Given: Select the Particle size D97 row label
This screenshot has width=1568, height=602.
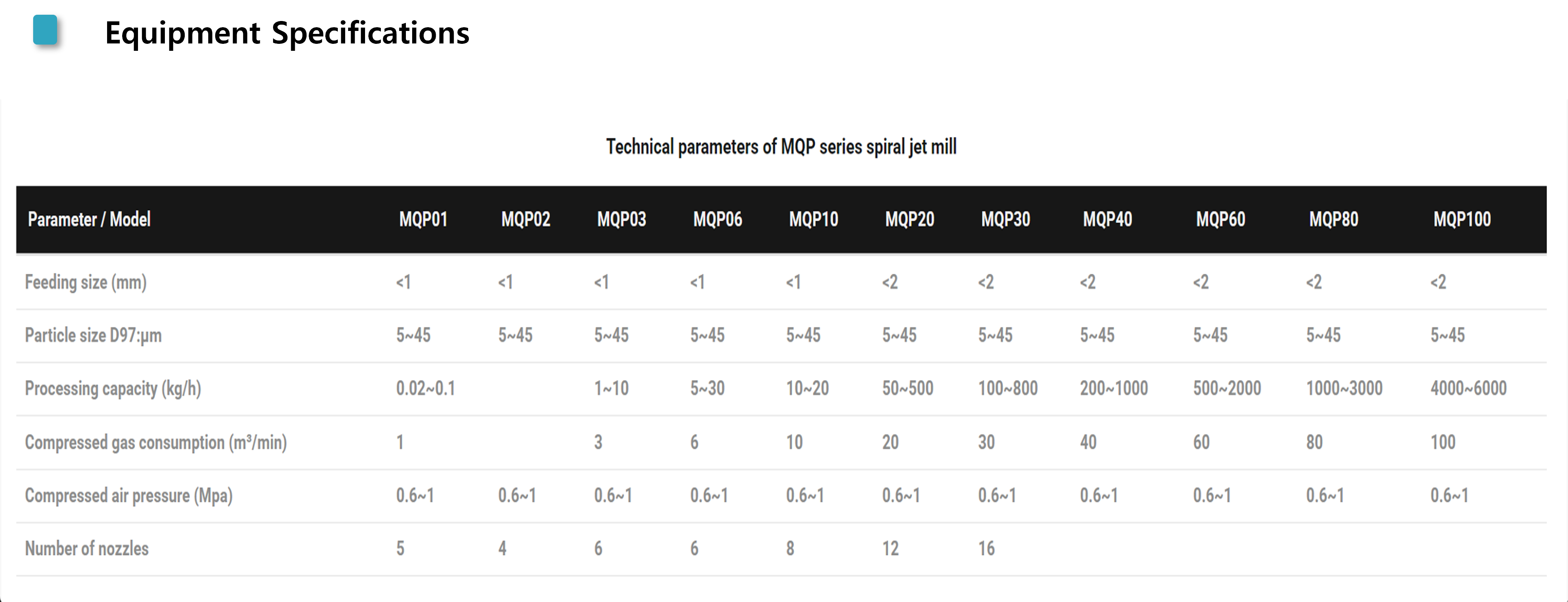Looking at the screenshot, I should coord(93,335).
